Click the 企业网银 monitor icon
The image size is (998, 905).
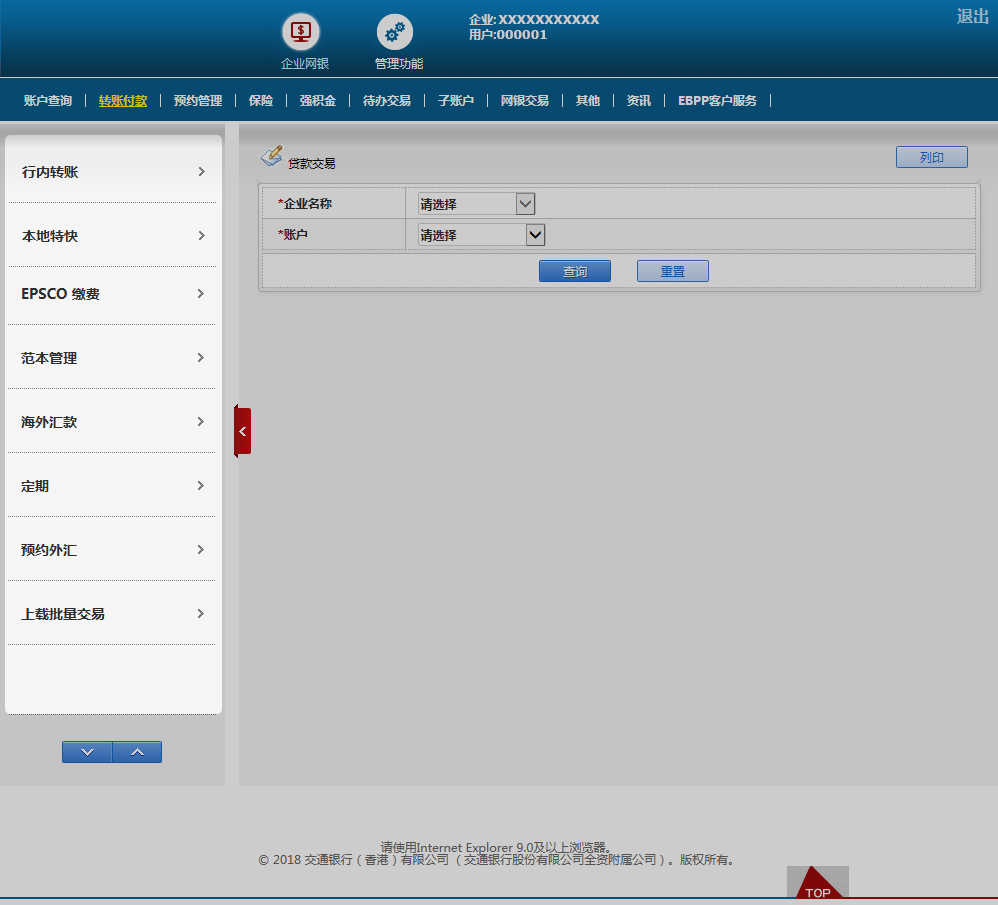click(x=301, y=31)
